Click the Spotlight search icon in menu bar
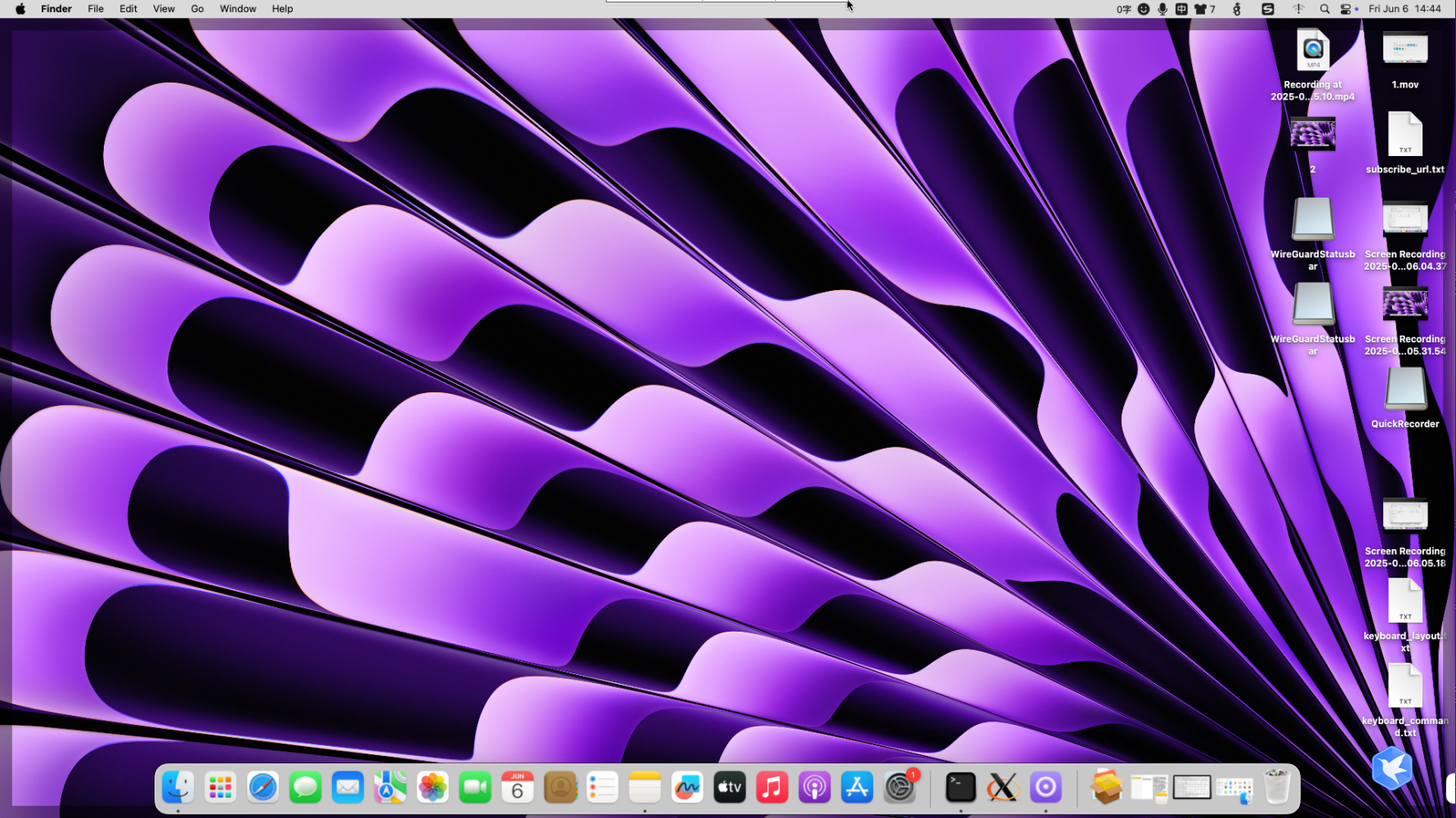1456x818 pixels. pyautogui.click(x=1324, y=9)
